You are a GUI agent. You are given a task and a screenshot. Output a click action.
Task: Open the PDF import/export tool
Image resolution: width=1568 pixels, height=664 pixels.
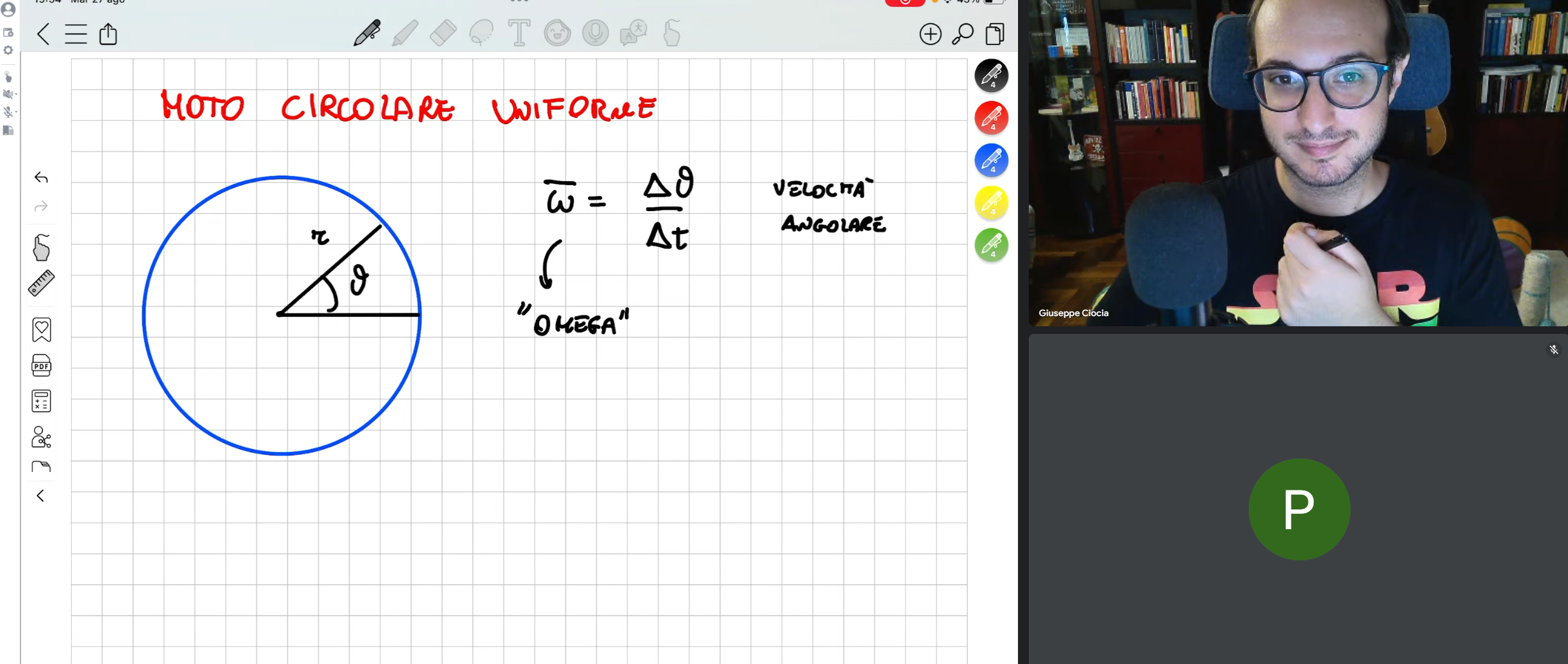point(41,365)
